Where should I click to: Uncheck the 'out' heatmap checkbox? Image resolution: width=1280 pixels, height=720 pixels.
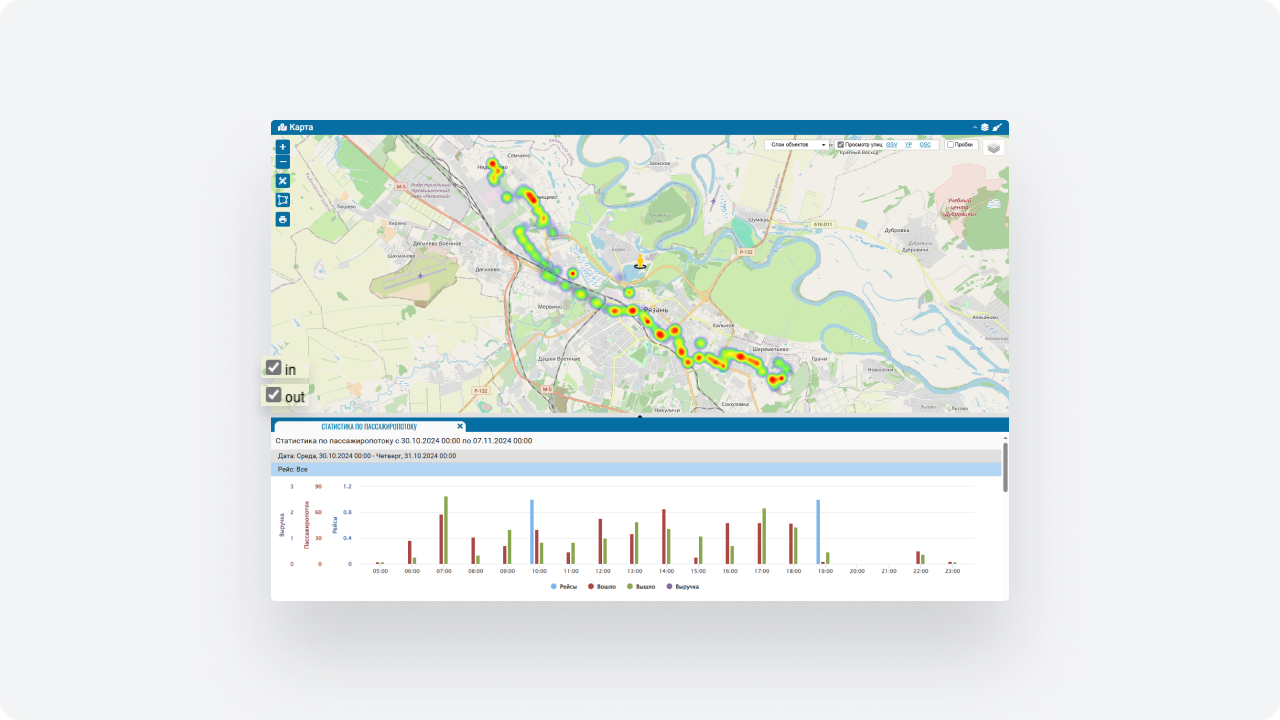(274, 395)
